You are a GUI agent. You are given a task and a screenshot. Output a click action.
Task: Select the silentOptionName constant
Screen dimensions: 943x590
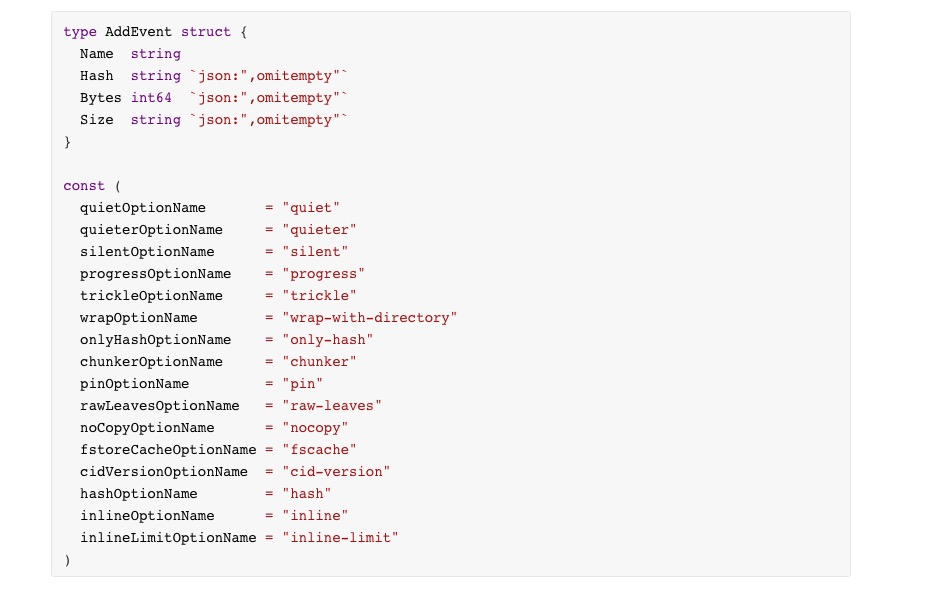[x=147, y=252]
